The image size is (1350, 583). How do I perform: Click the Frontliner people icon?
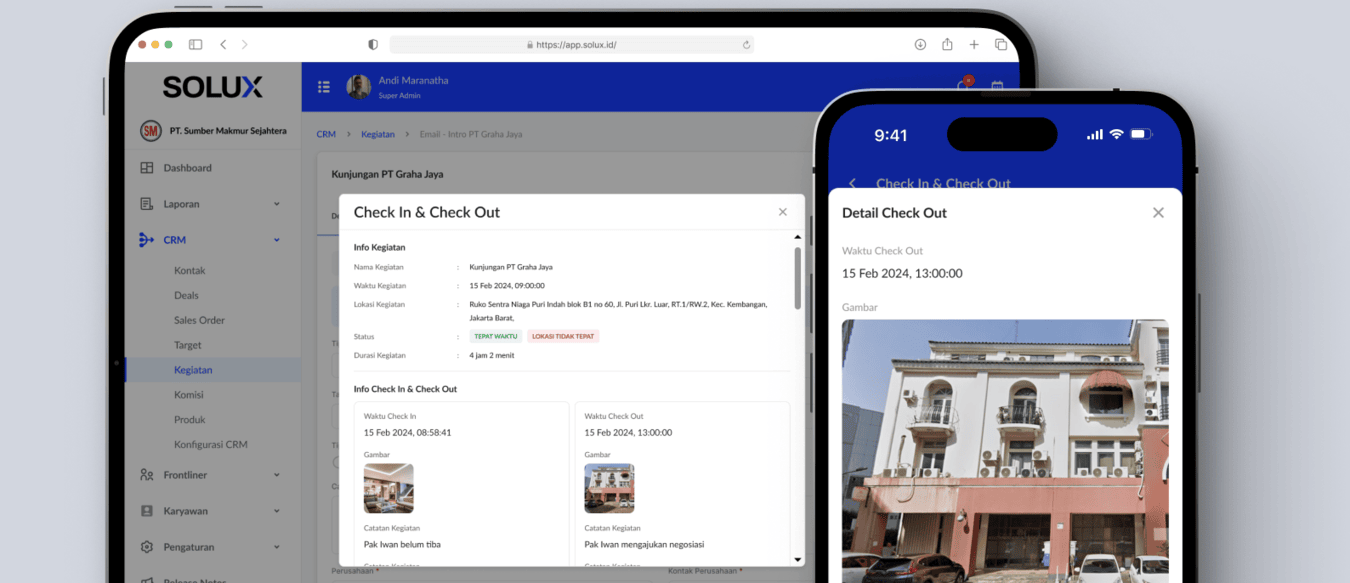point(147,475)
